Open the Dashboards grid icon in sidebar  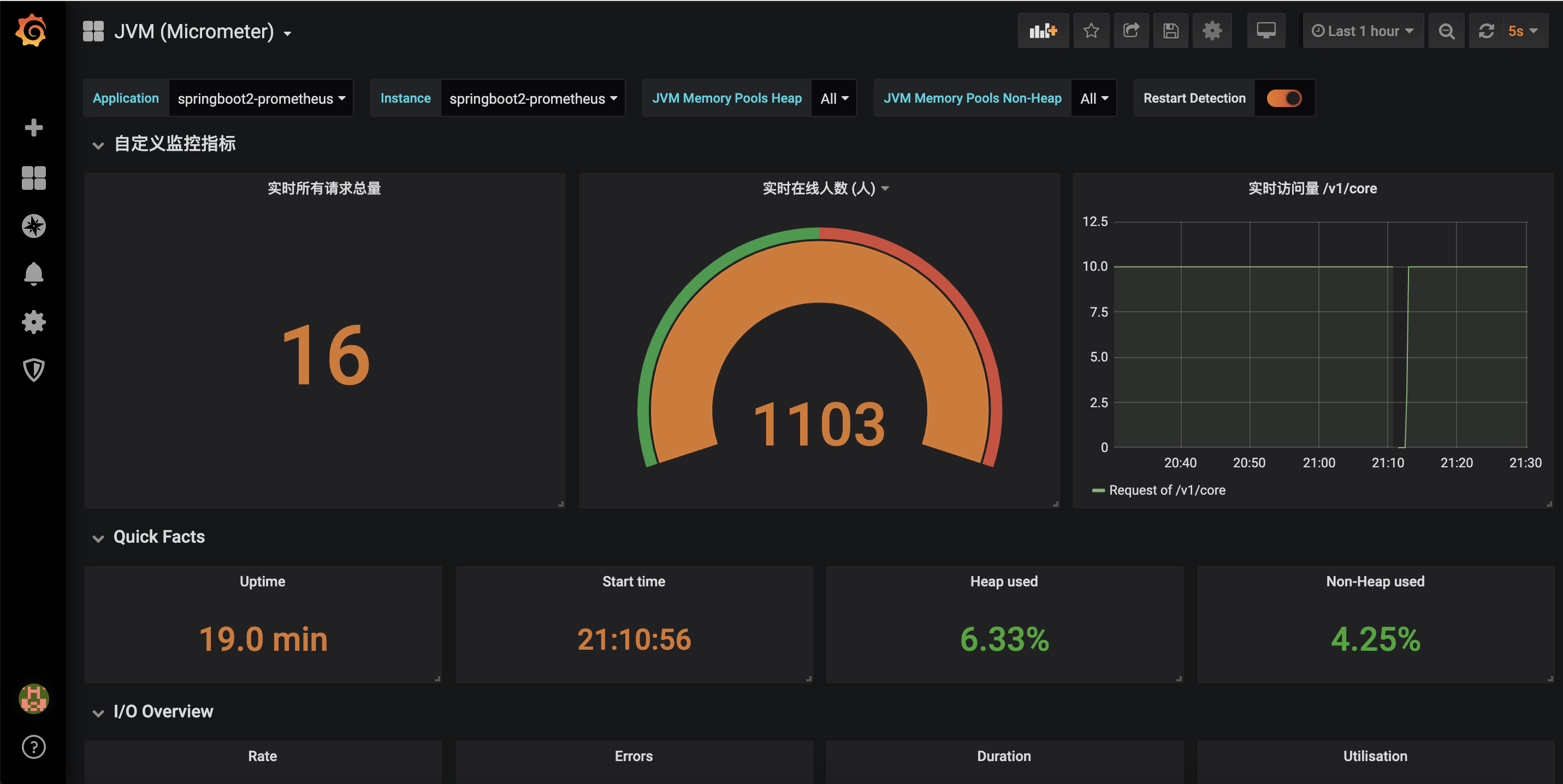[x=33, y=177]
